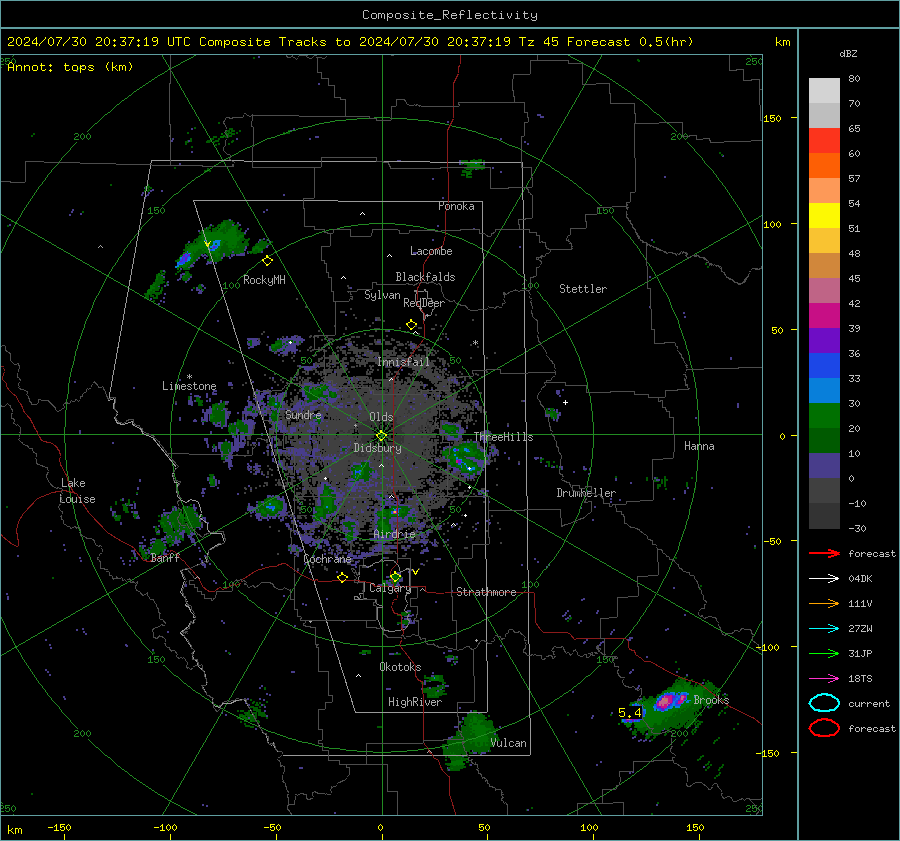Select the 33 dBZ blue swatch

(824, 391)
